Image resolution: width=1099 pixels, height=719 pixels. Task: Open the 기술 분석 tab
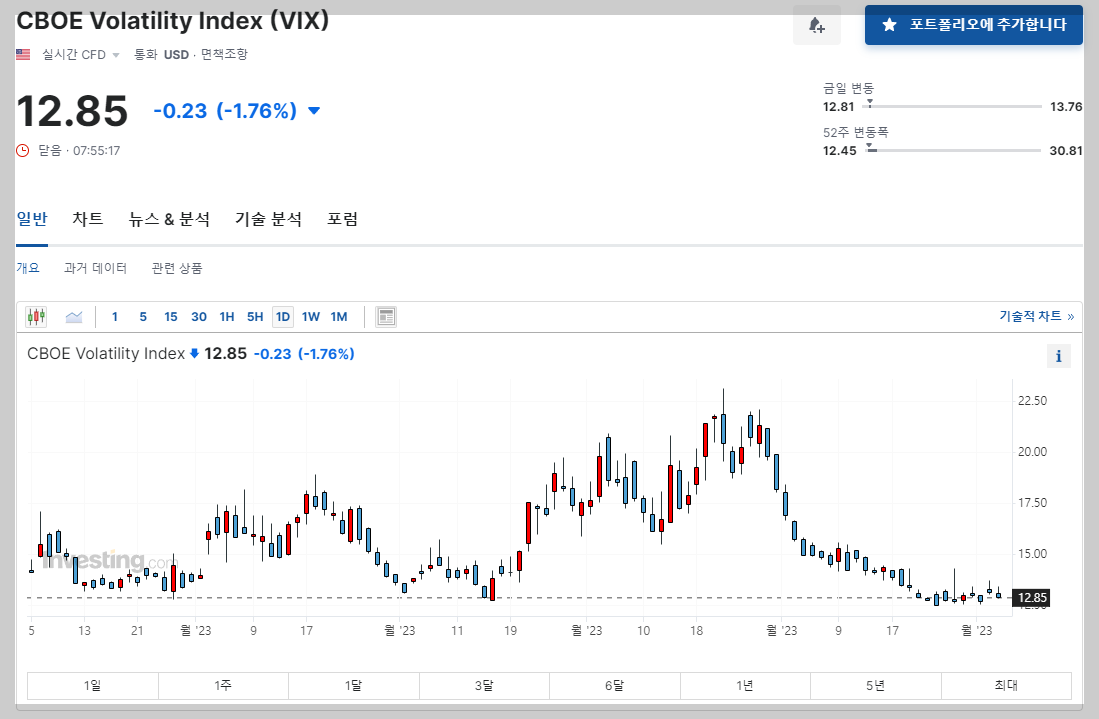pyautogui.click(x=268, y=219)
